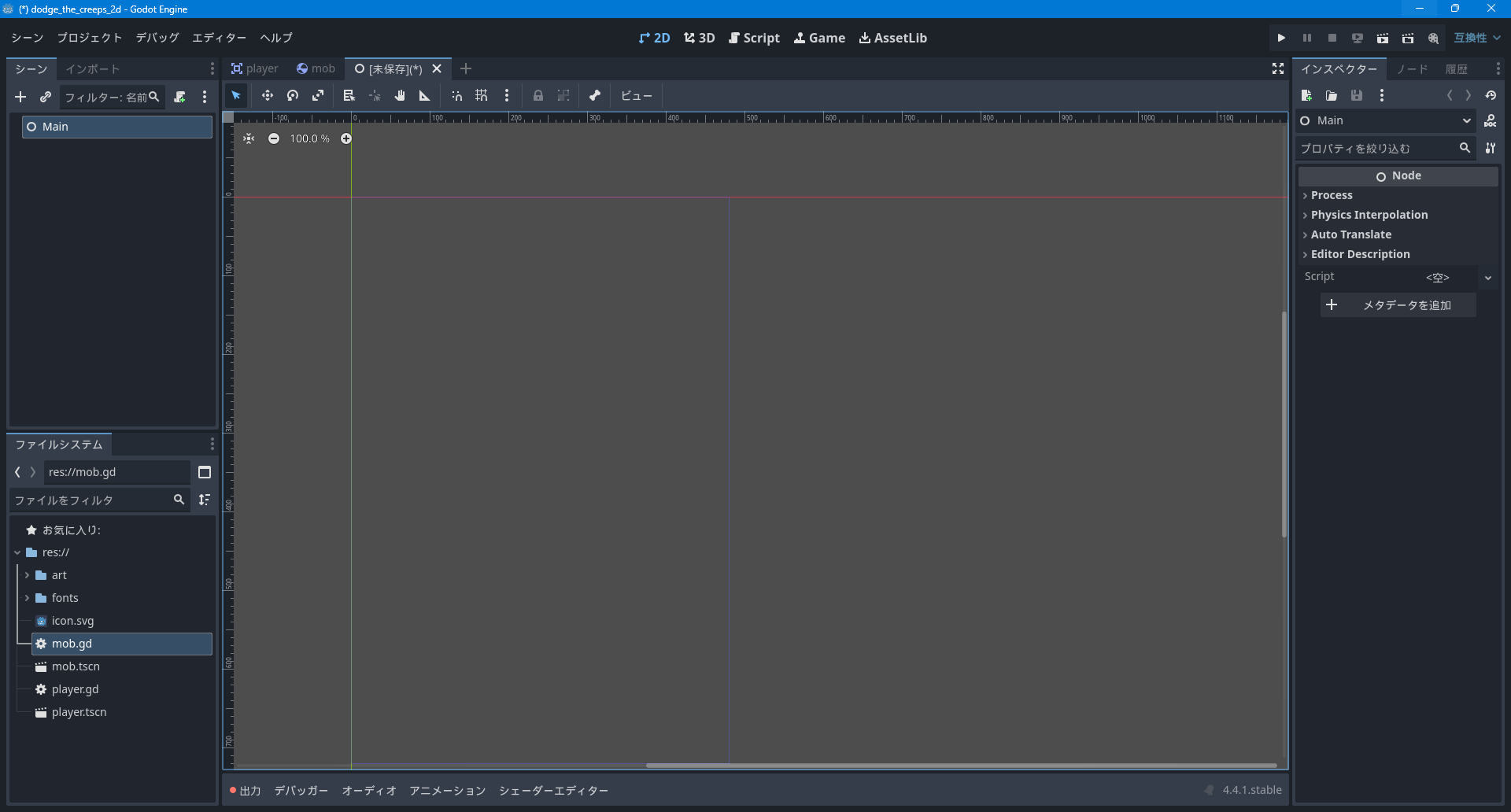Open the プロジェクト menu
This screenshot has height=812, width=1511.
pyautogui.click(x=90, y=38)
